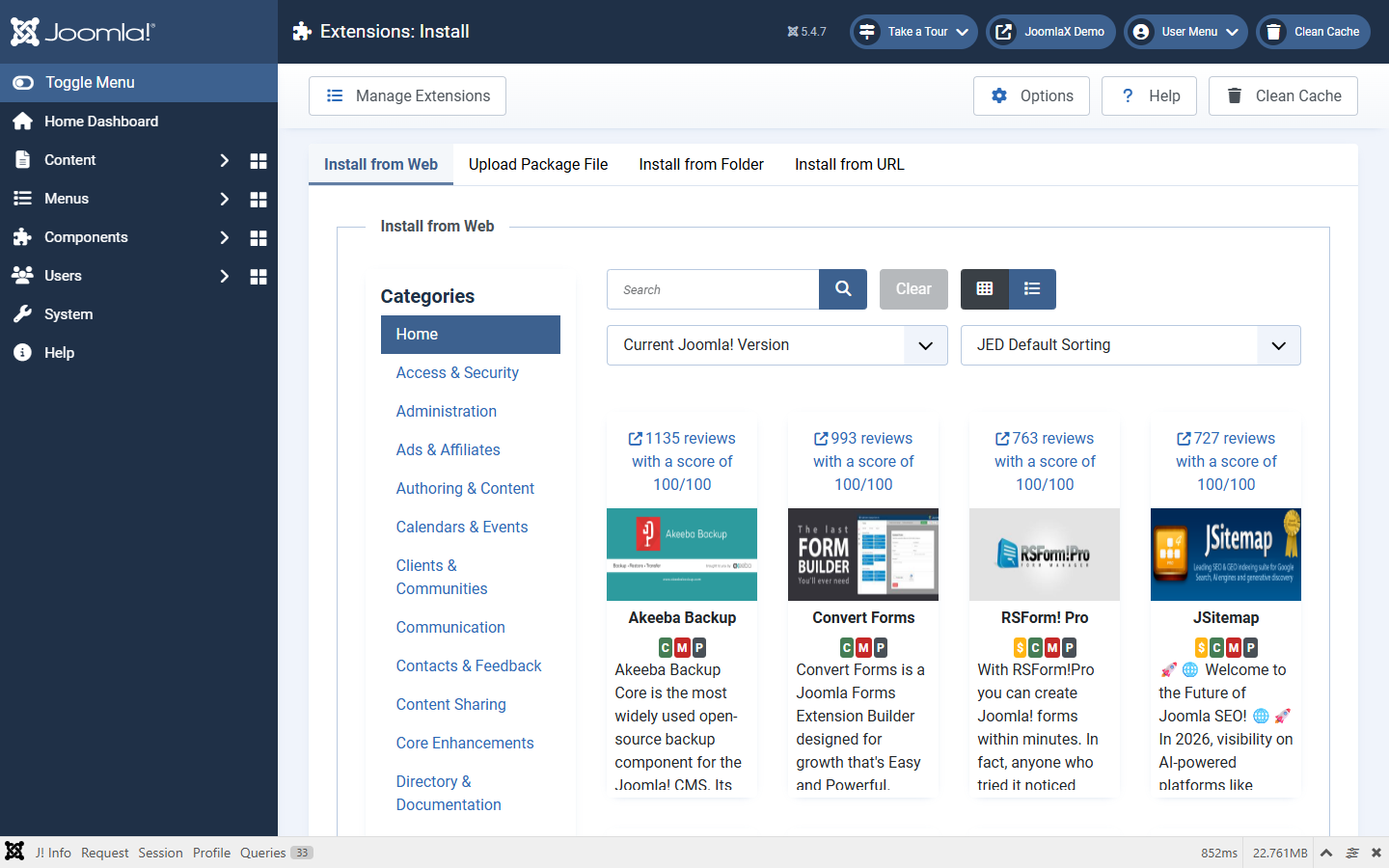The height and width of the screenshot is (868, 1389).
Task: Expand the Users sidebar menu
Action: click(224, 276)
